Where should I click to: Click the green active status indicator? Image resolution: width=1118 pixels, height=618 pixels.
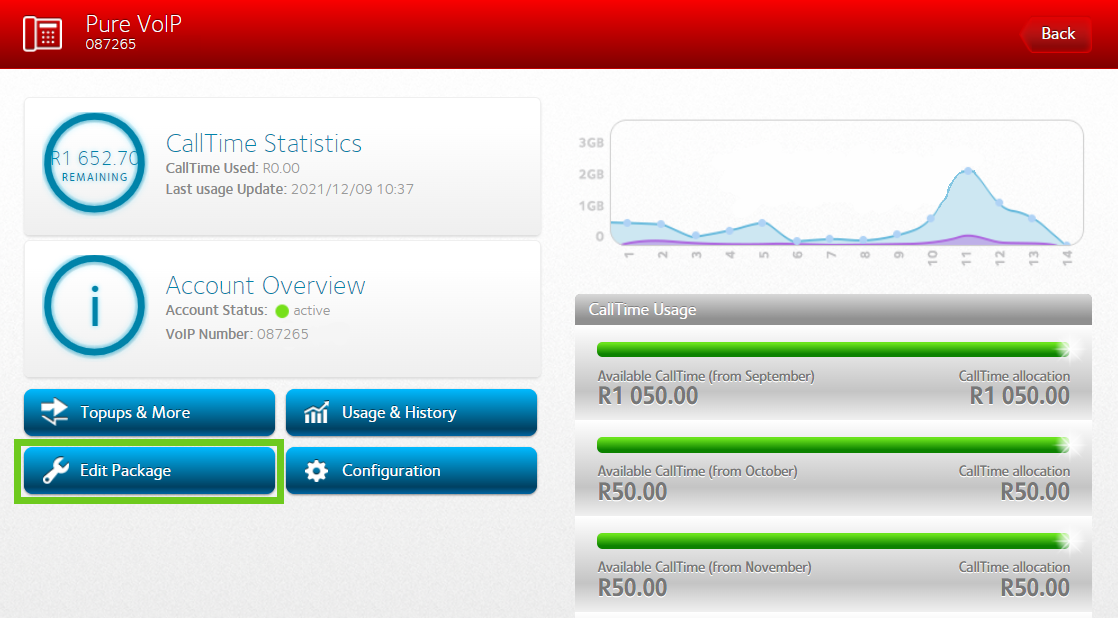coord(281,311)
